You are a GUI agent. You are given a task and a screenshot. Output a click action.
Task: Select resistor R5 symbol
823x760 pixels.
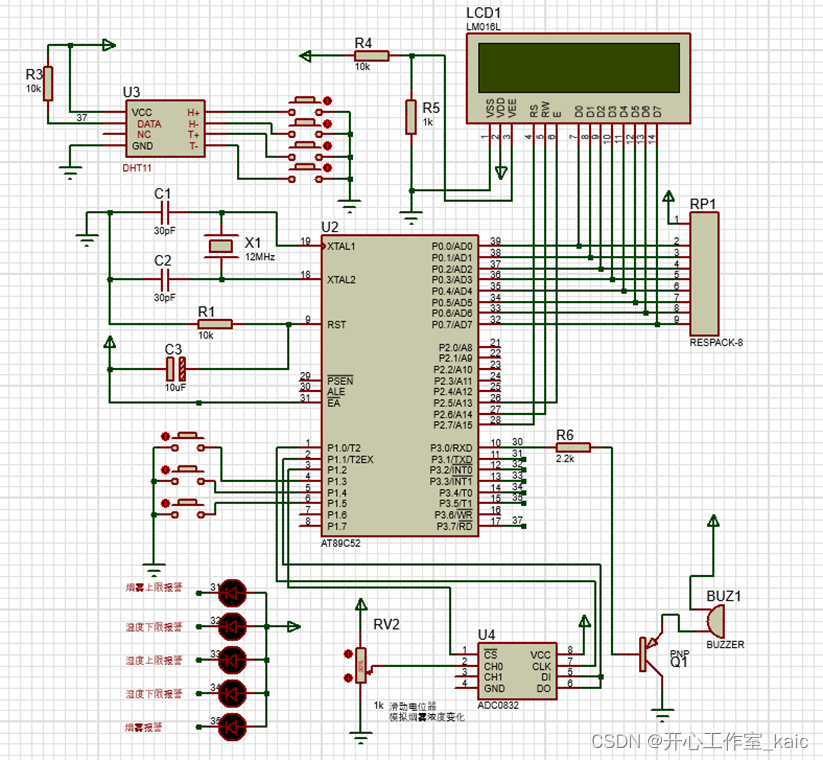[411, 117]
